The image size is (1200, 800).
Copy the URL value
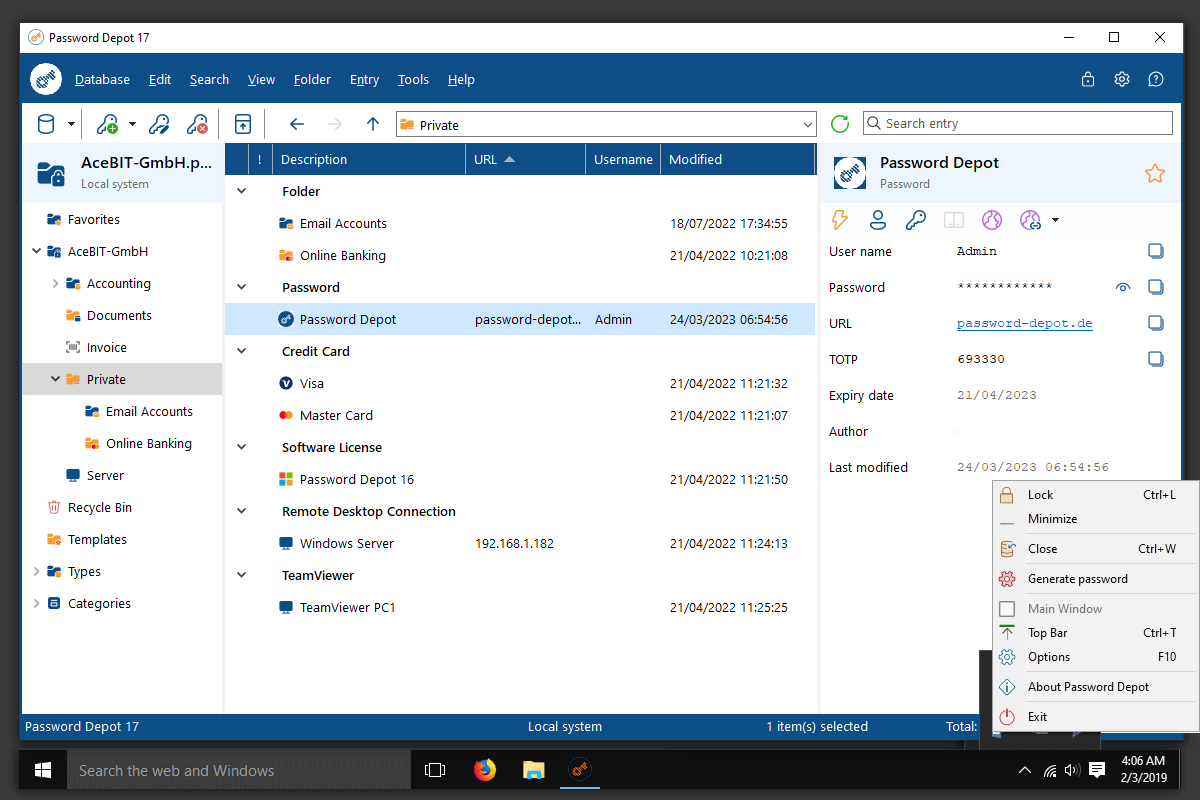(1156, 323)
